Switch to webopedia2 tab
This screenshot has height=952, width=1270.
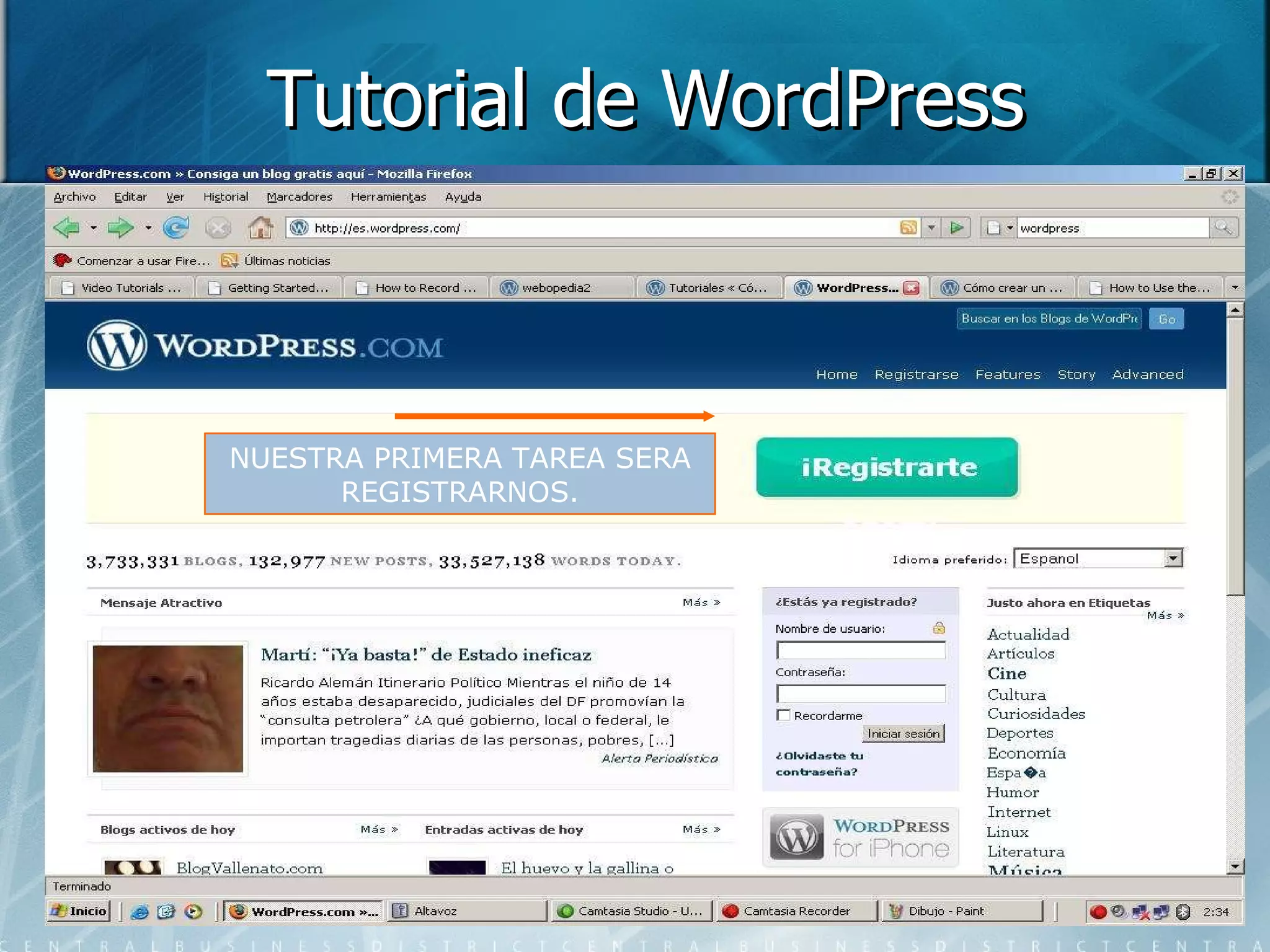coord(563,288)
